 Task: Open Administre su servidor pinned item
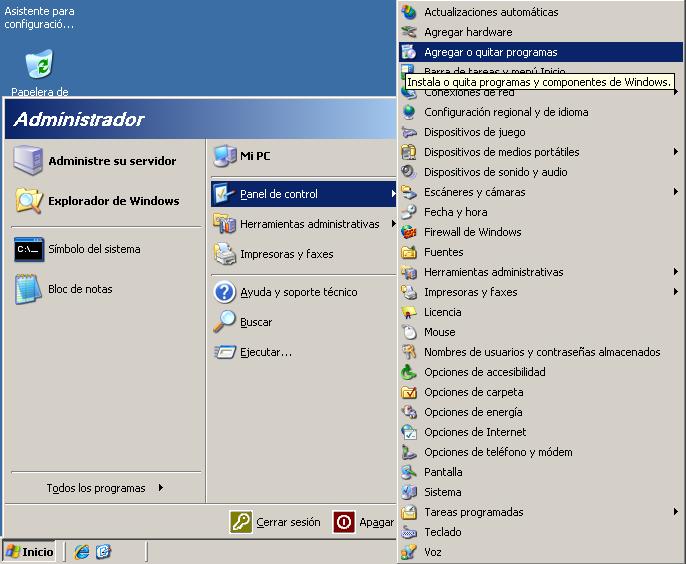tap(106, 161)
